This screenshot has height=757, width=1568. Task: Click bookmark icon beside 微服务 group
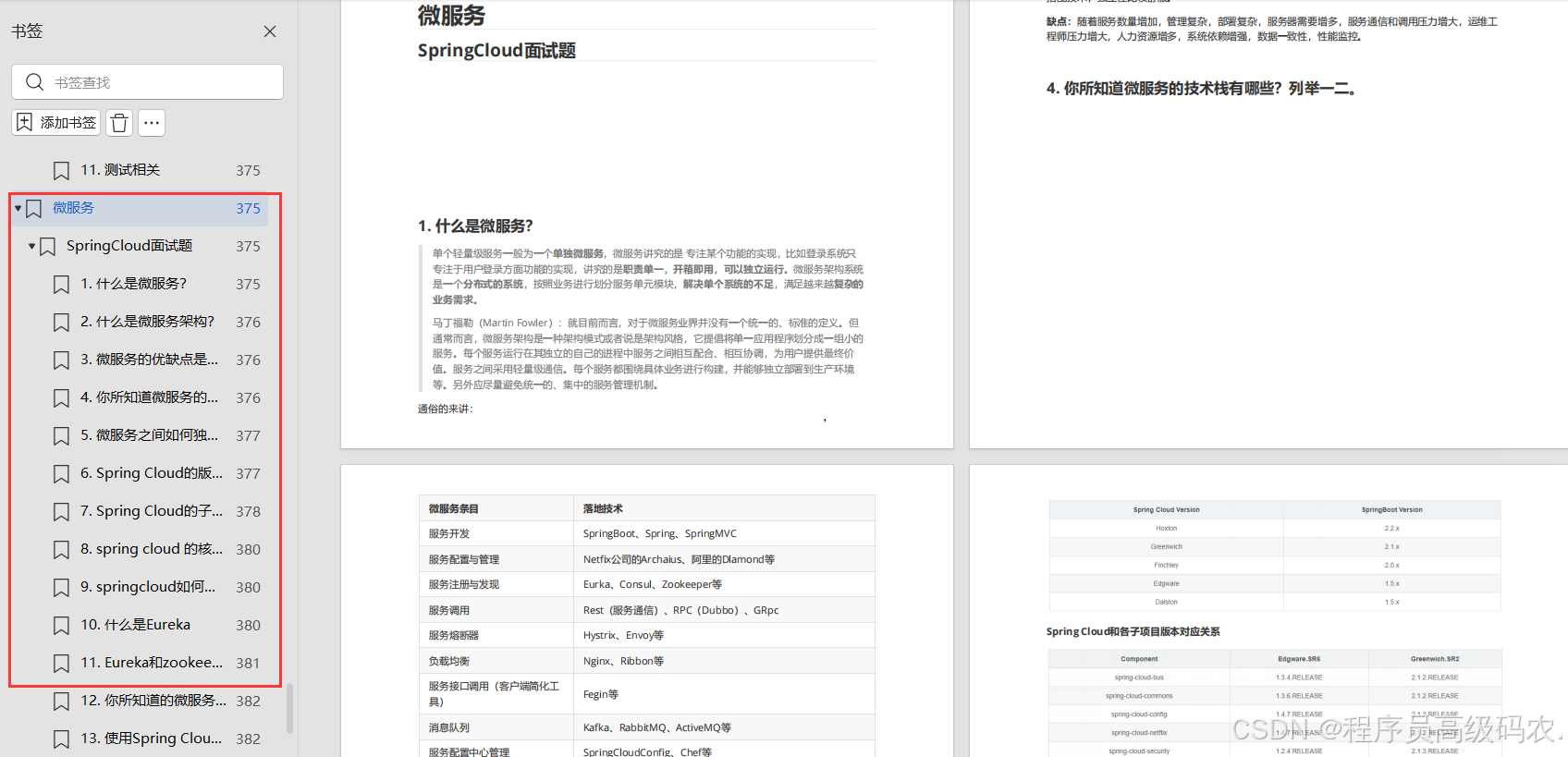click(x=33, y=209)
